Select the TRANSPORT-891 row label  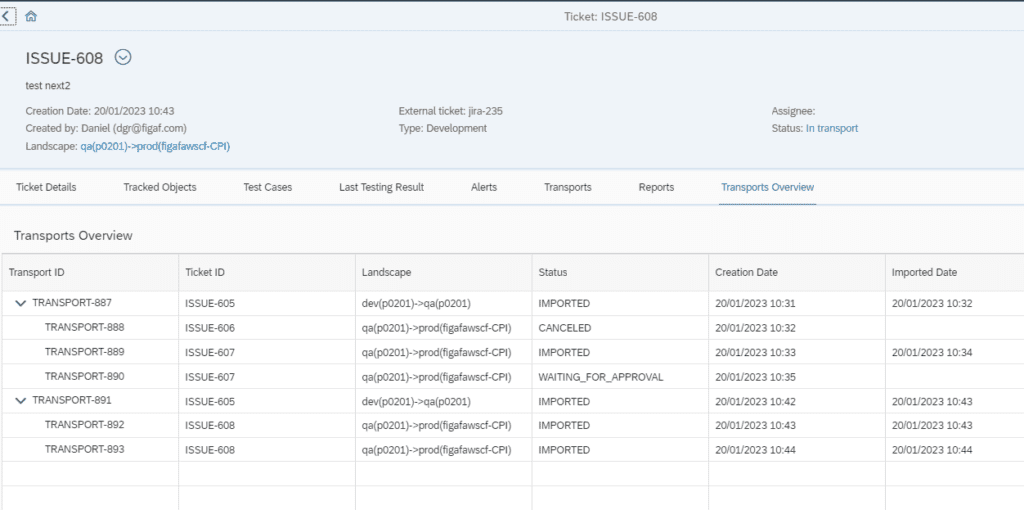point(72,400)
